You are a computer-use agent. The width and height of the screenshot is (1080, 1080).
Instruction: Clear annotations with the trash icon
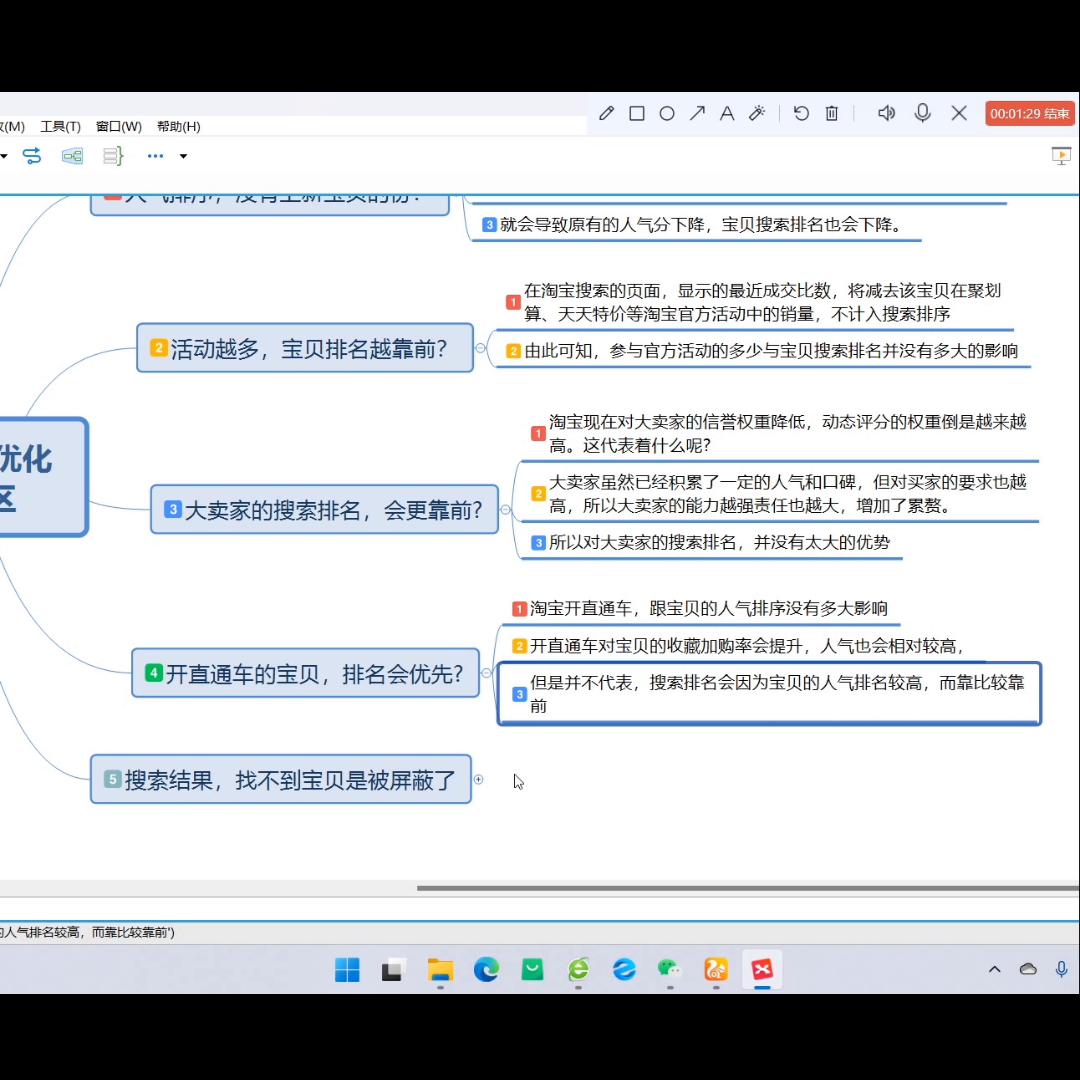pyautogui.click(x=831, y=113)
